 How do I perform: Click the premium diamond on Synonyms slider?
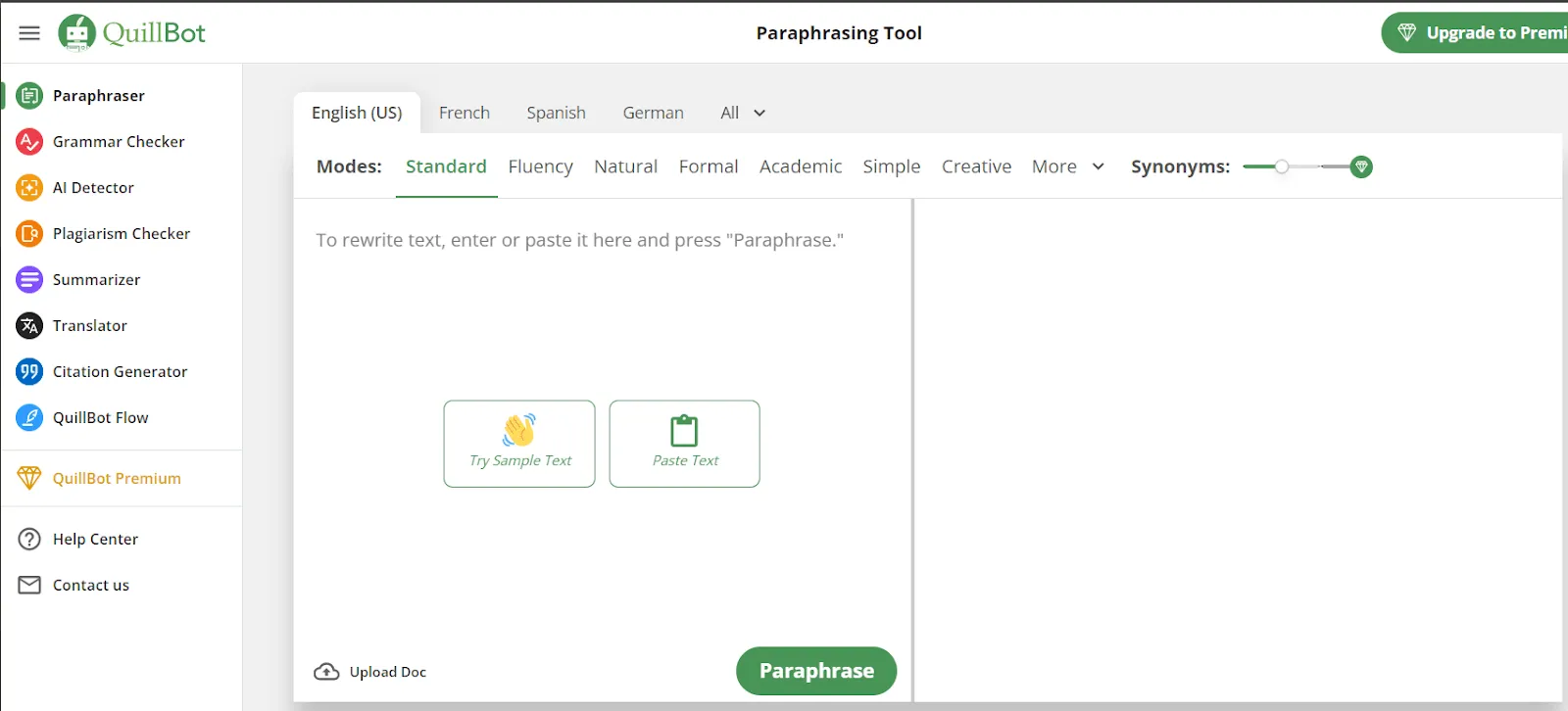(x=1361, y=167)
